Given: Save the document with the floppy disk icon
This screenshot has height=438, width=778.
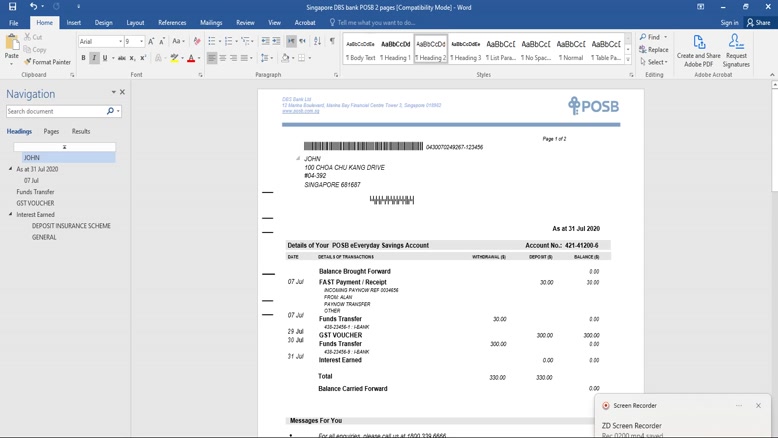Looking at the screenshot, I should pos(12,6).
